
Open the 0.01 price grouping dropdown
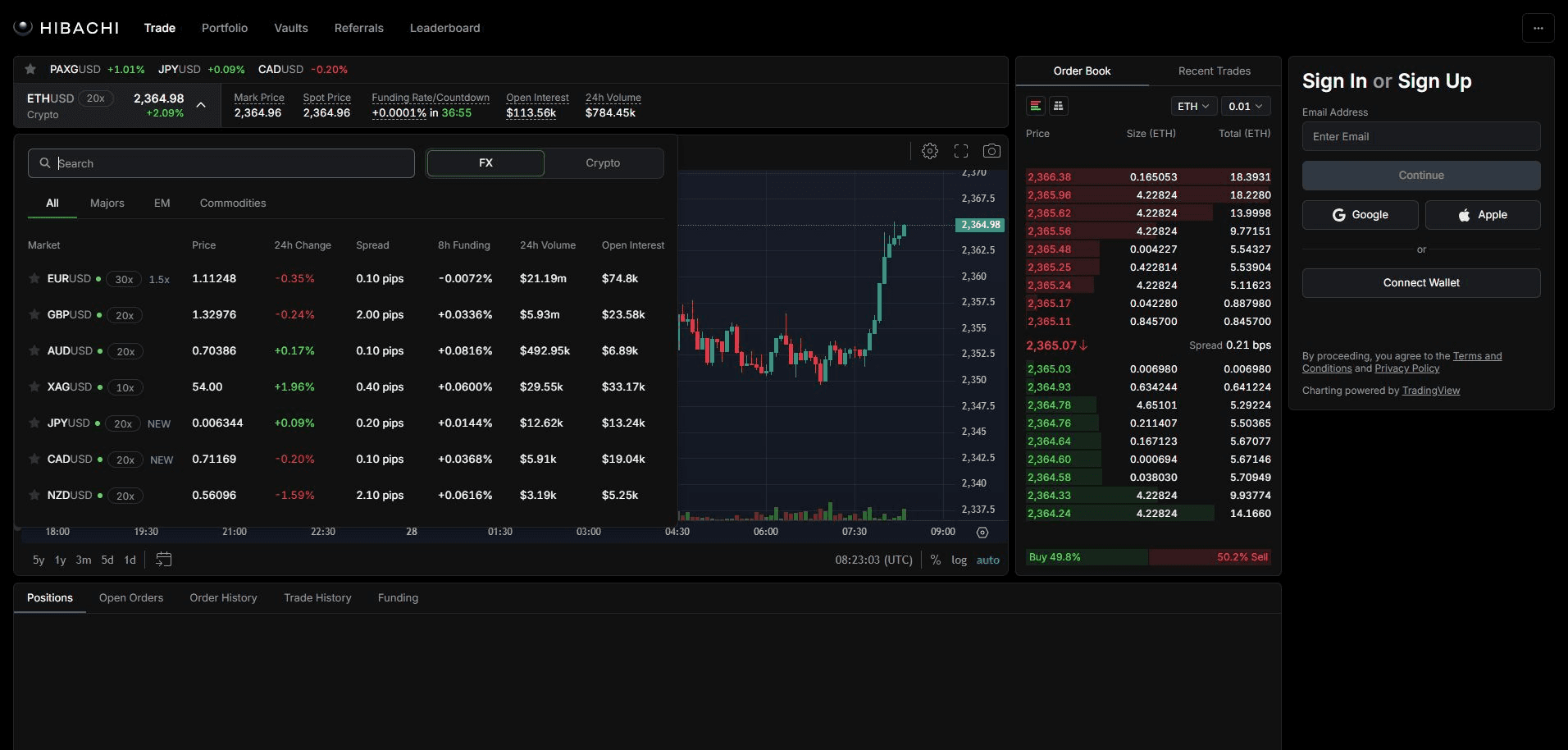[1245, 106]
